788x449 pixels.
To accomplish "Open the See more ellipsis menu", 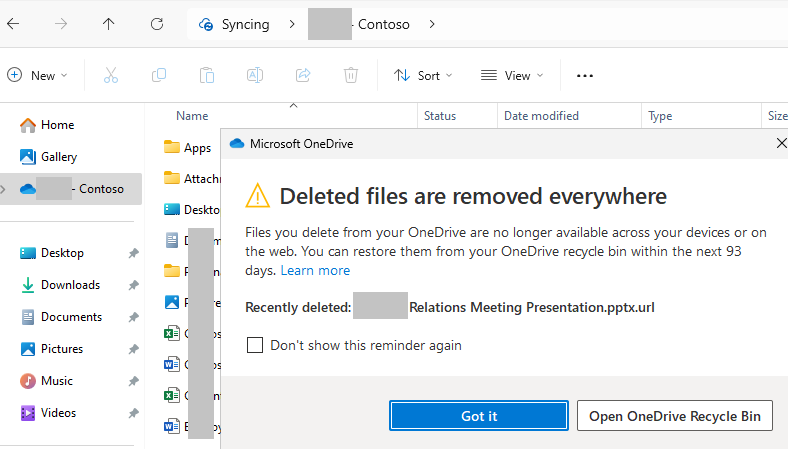I will (x=585, y=75).
